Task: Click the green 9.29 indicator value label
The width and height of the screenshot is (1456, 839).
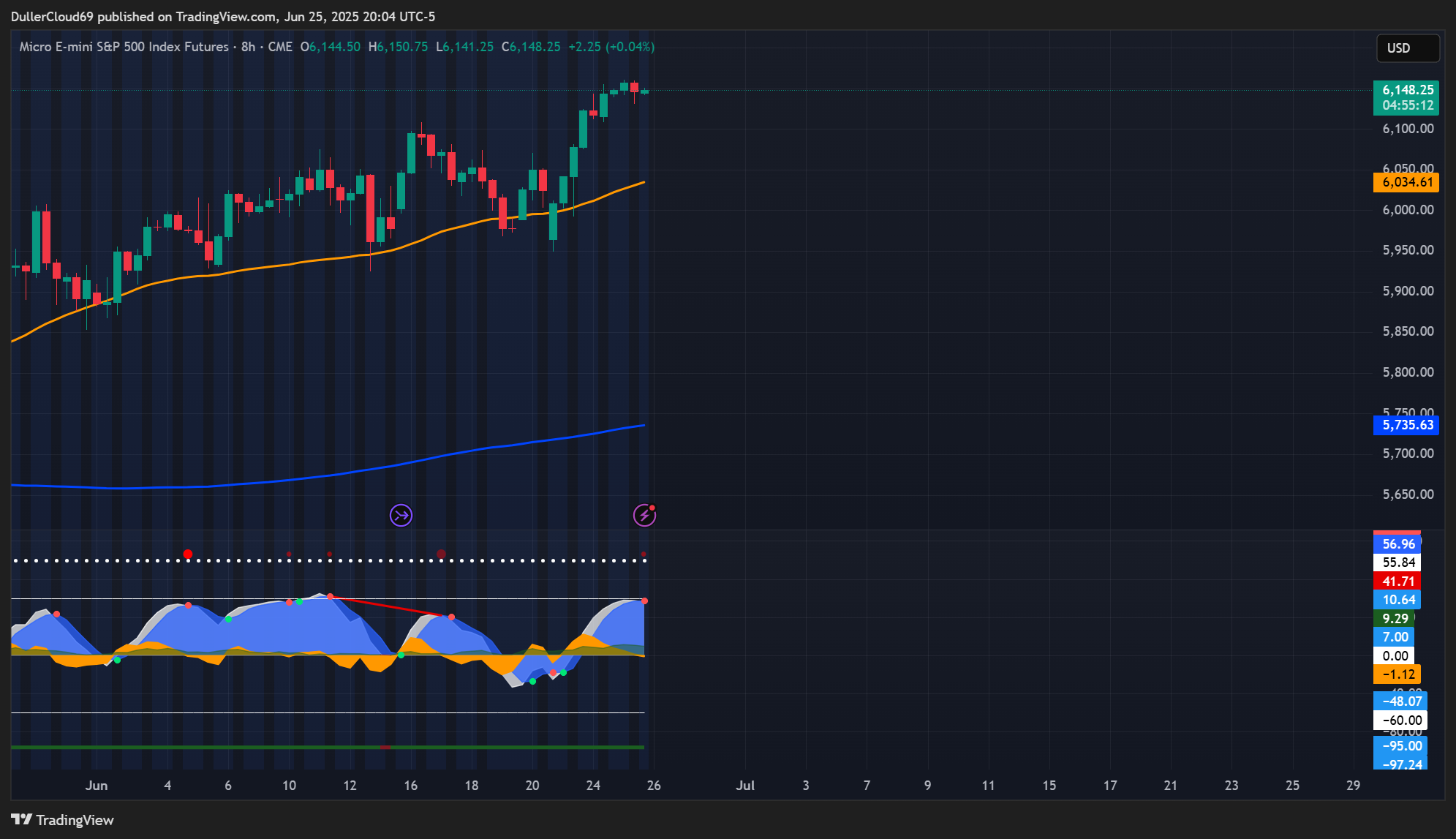Action: [1394, 619]
